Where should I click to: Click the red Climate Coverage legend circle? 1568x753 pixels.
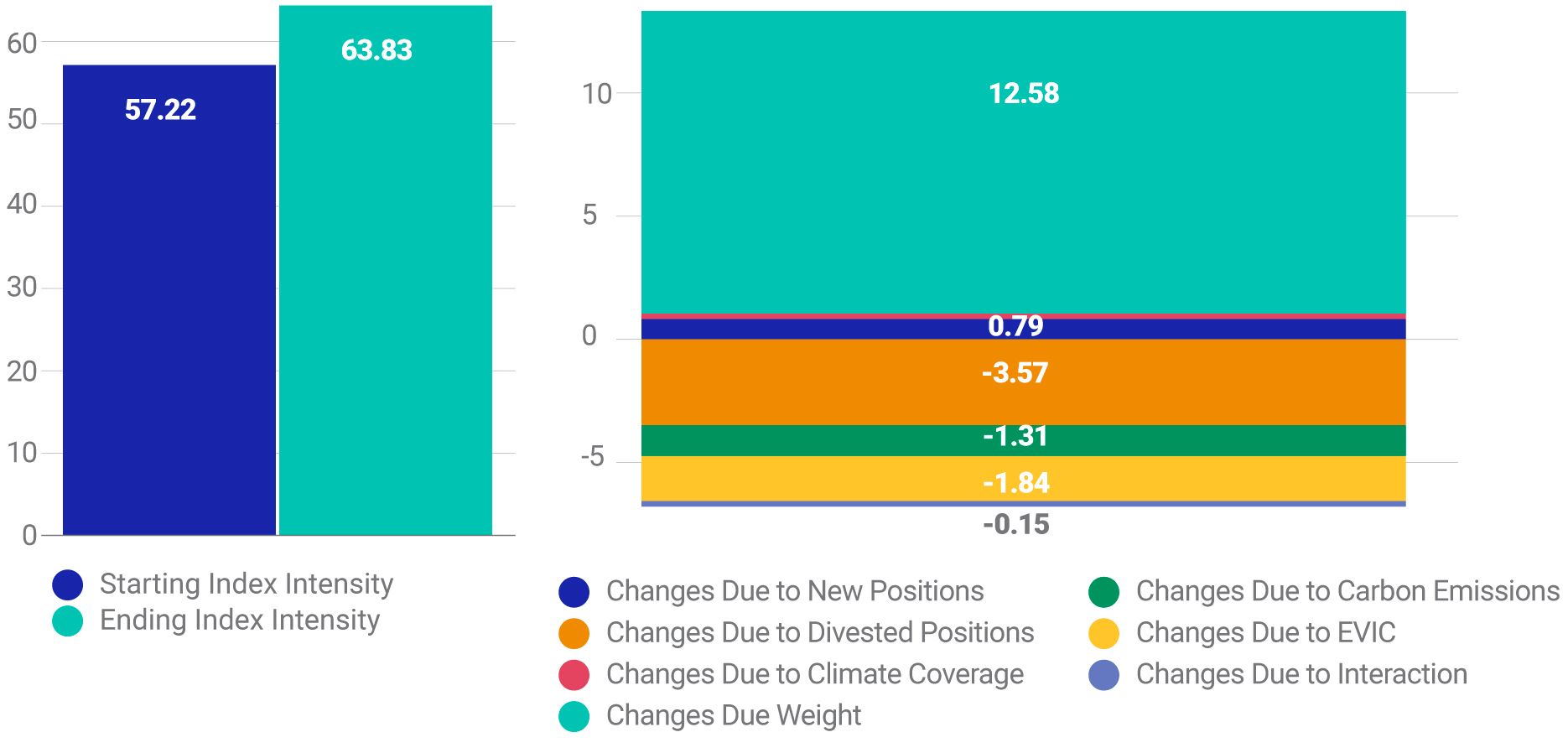(574, 675)
